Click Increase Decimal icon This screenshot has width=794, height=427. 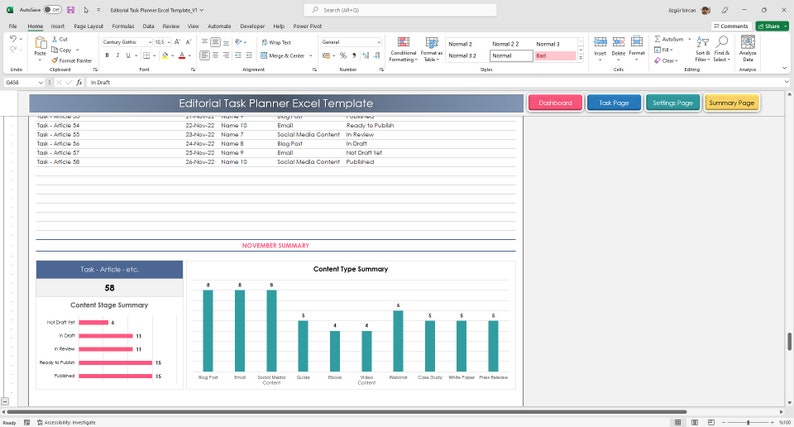click(x=366, y=56)
